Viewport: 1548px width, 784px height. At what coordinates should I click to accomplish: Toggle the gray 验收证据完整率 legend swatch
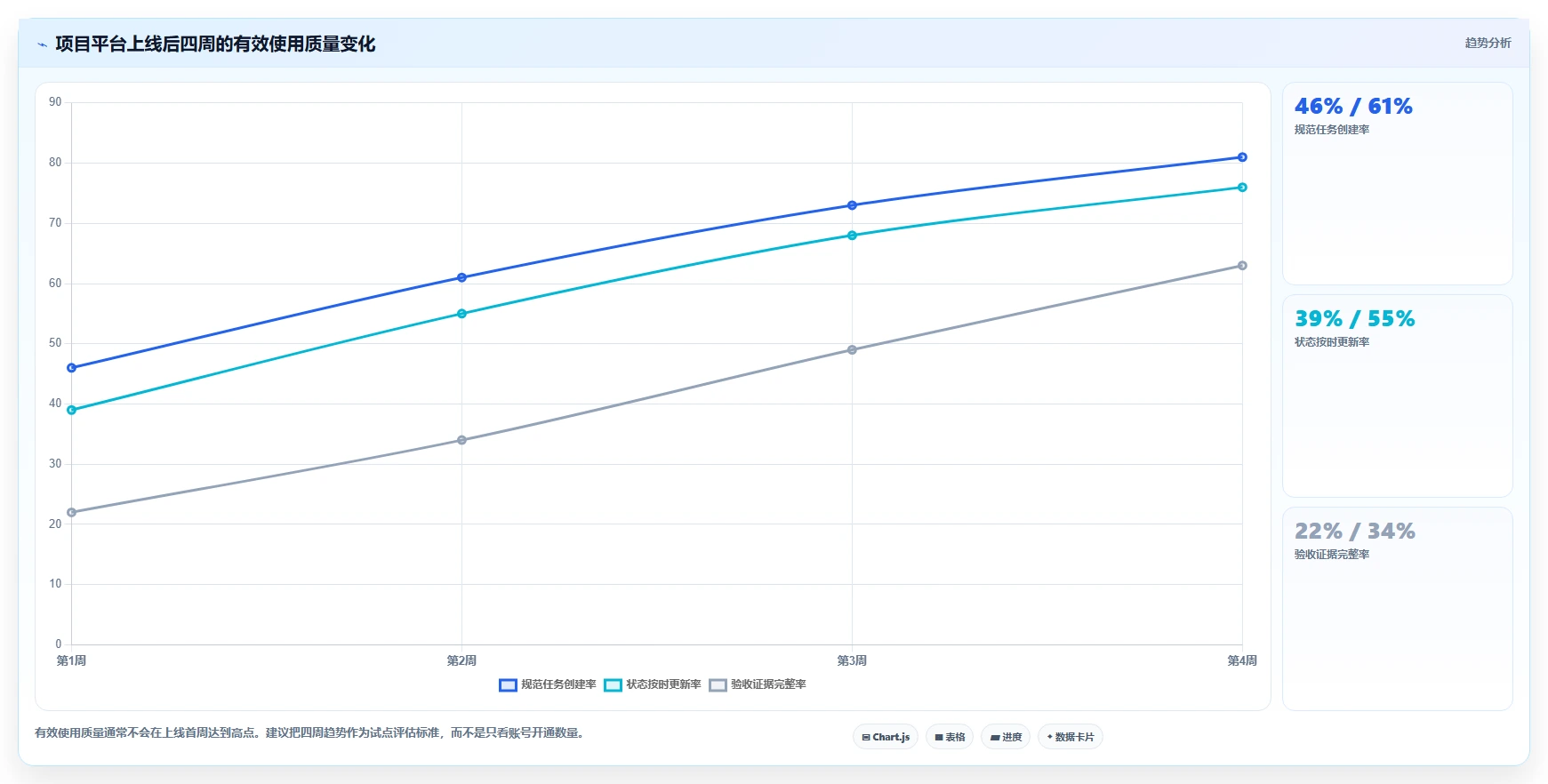718,684
